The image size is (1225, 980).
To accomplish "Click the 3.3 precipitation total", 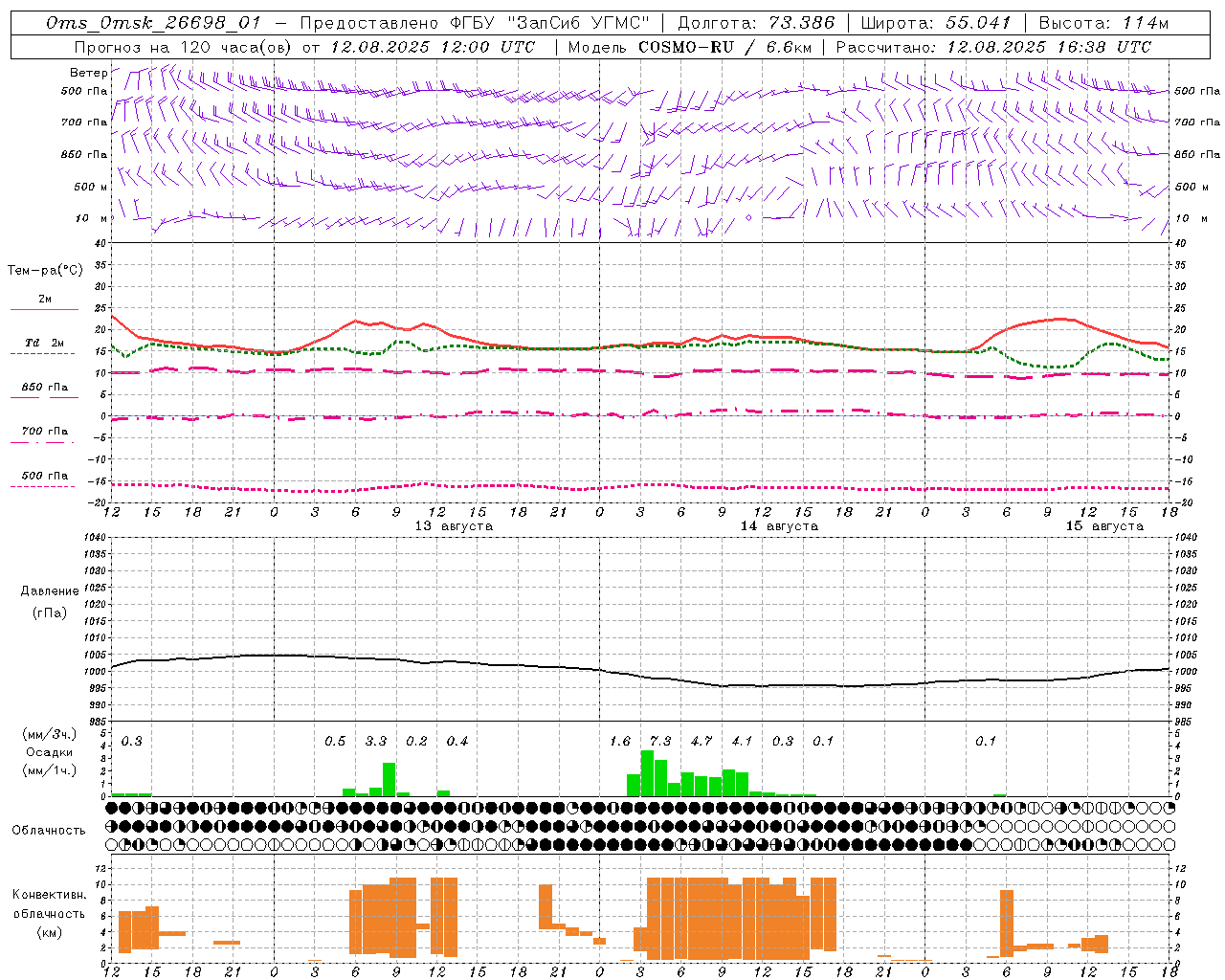I will point(376,741).
